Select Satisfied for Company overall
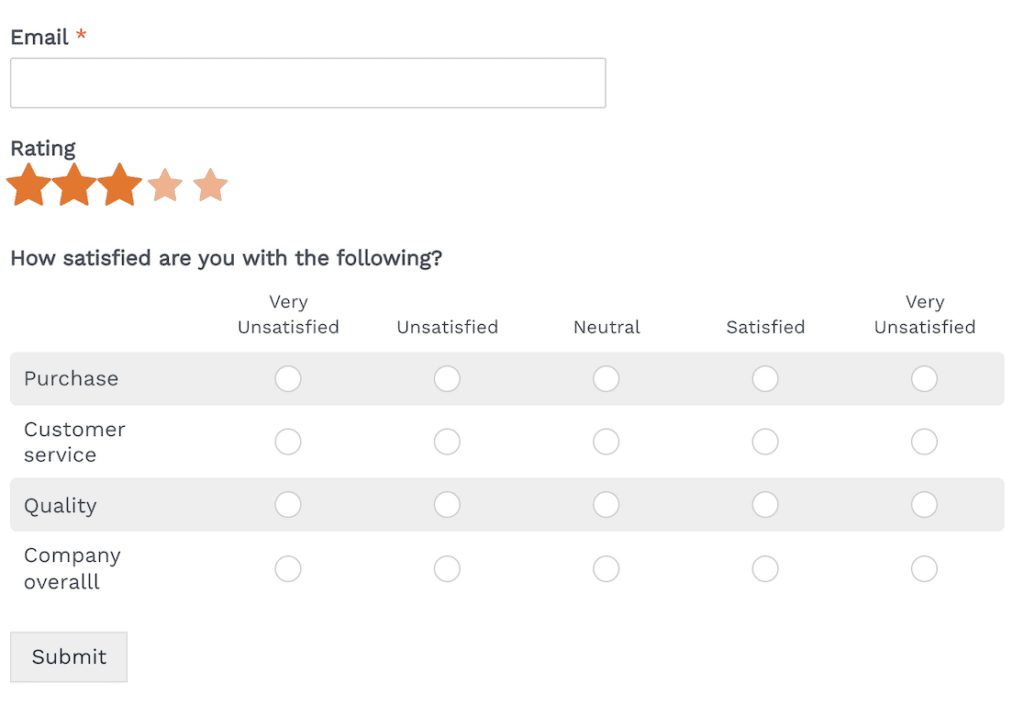This screenshot has width=1024, height=706. 765,569
